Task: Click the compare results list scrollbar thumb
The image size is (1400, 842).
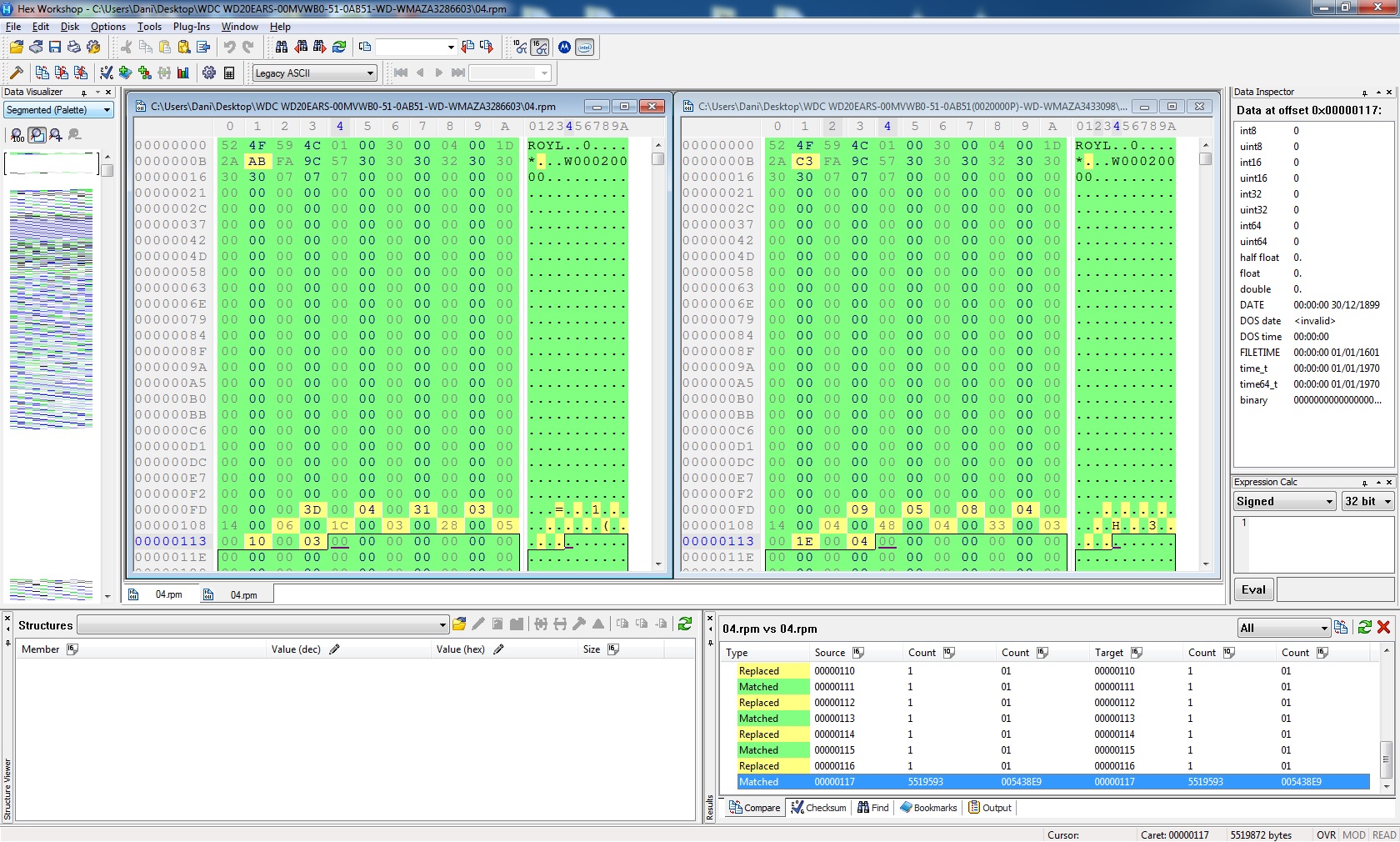Action: tap(1387, 759)
